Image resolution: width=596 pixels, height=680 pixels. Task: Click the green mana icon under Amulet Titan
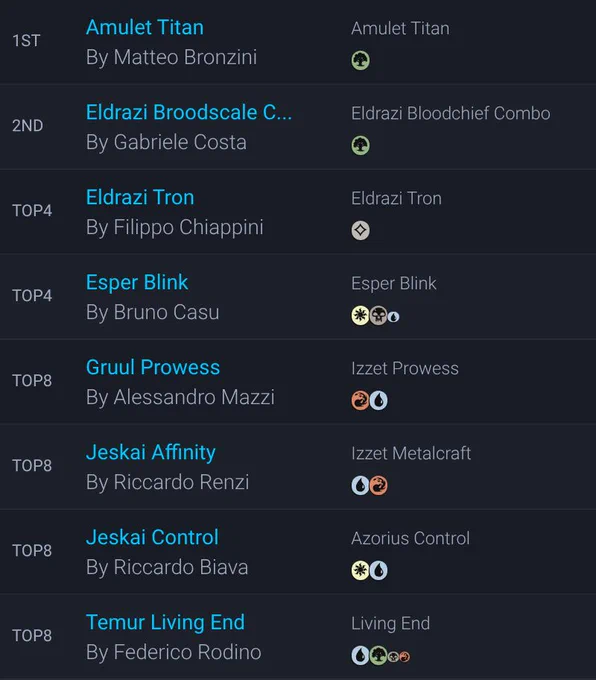point(360,60)
